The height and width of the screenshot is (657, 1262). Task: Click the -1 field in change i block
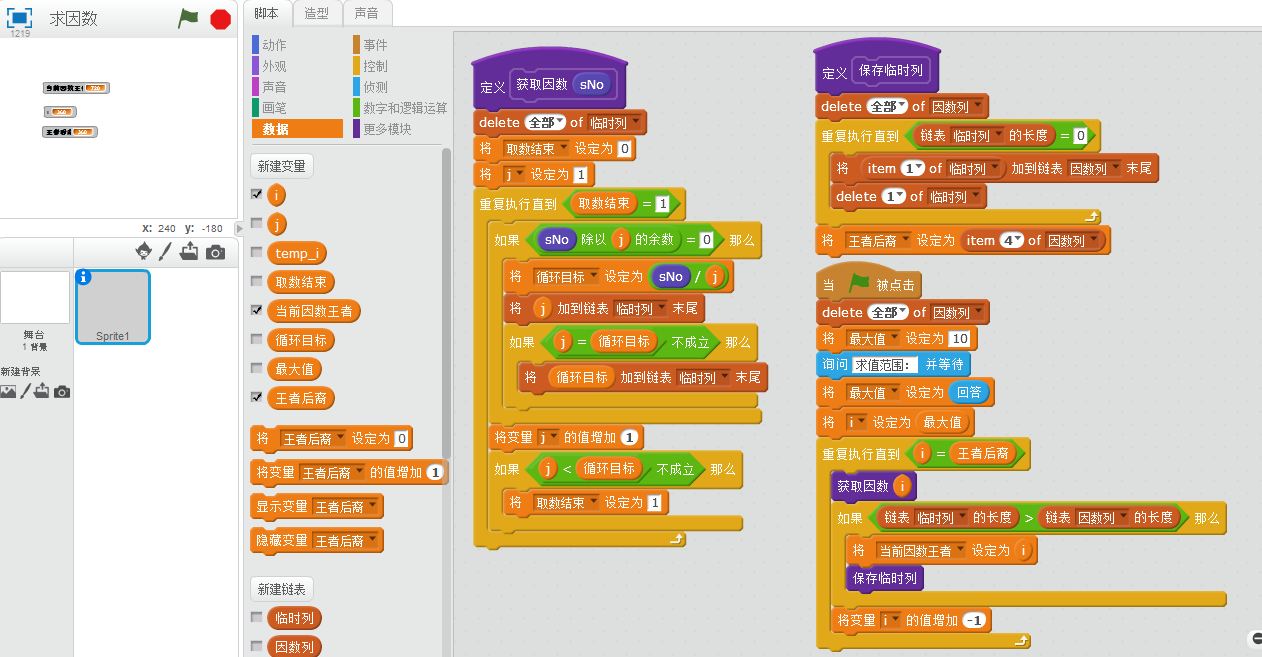pyautogui.click(x=975, y=620)
